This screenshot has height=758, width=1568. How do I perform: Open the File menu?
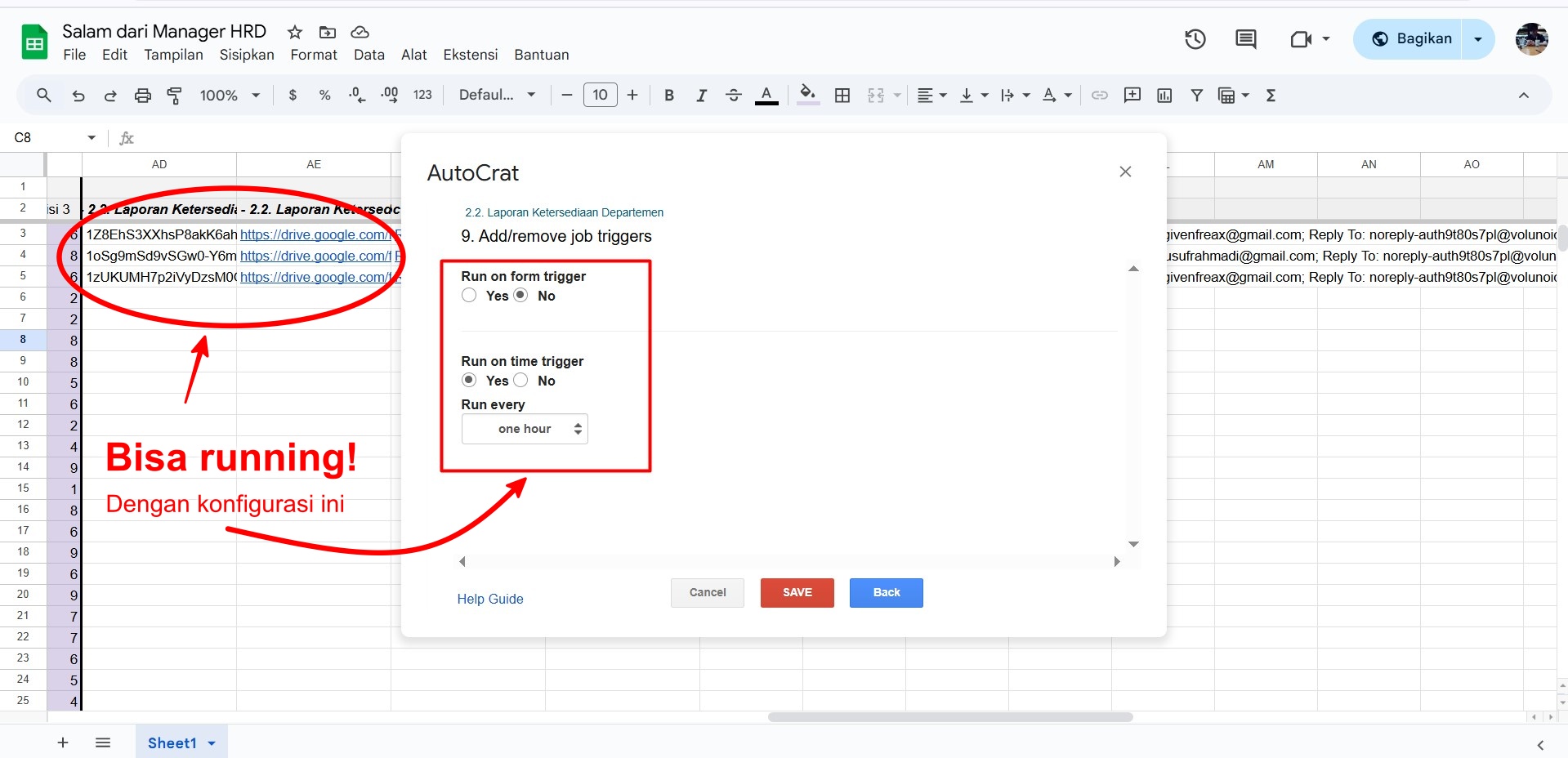click(74, 55)
